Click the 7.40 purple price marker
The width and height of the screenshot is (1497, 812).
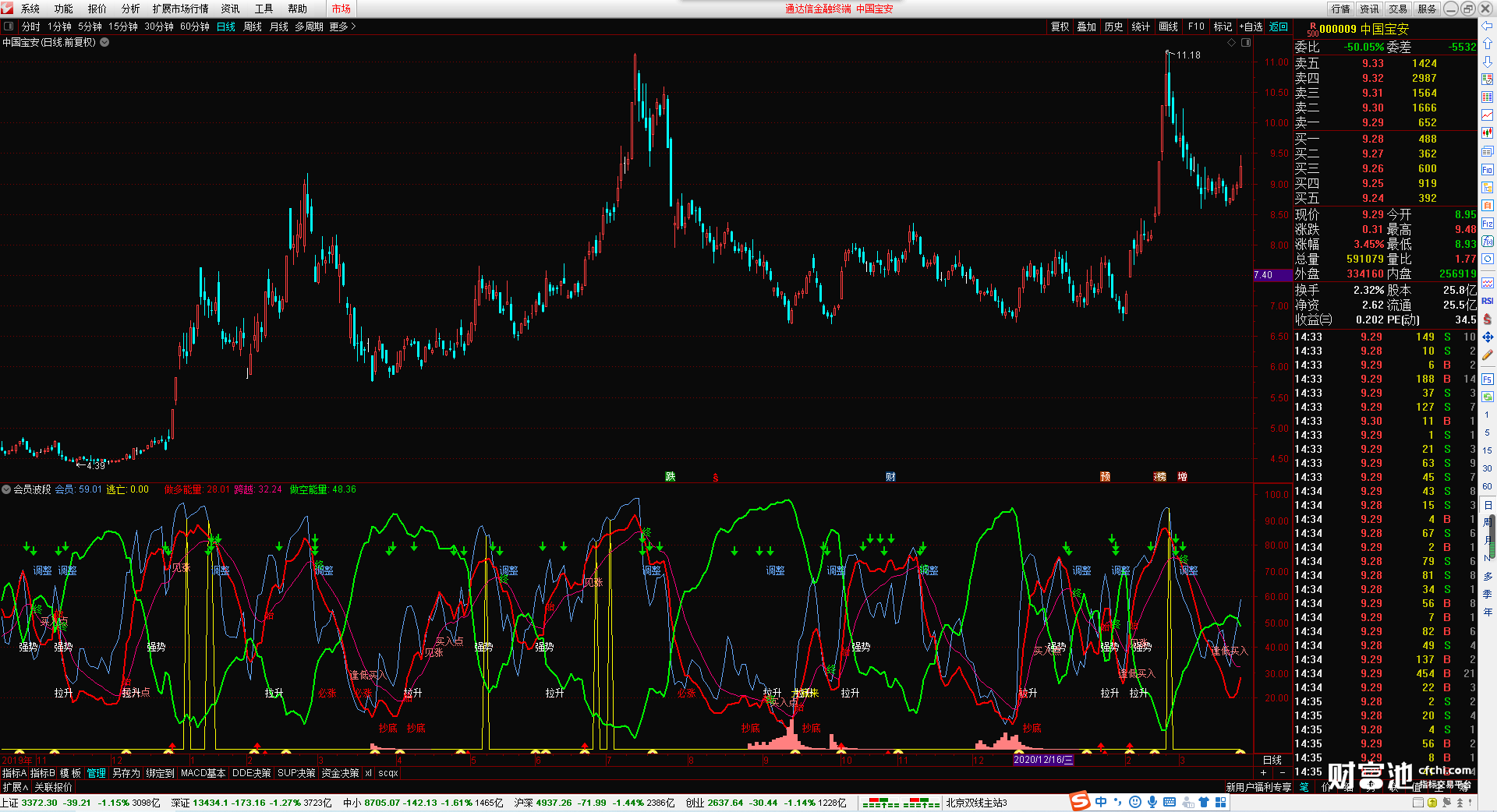pos(1272,275)
